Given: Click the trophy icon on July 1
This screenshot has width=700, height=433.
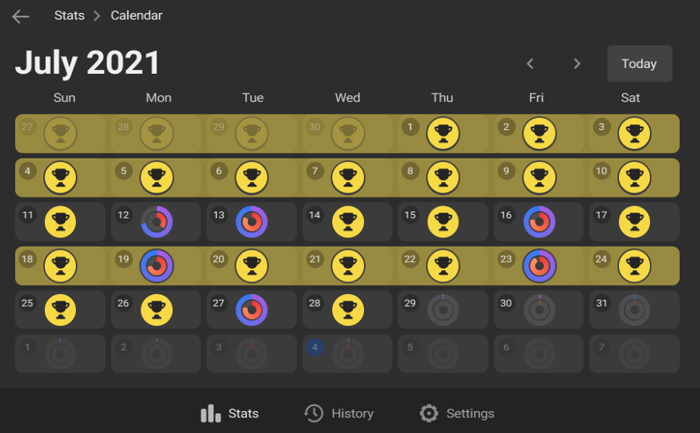Looking at the screenshot, I should pyautogui.click(x=443, y=133).
